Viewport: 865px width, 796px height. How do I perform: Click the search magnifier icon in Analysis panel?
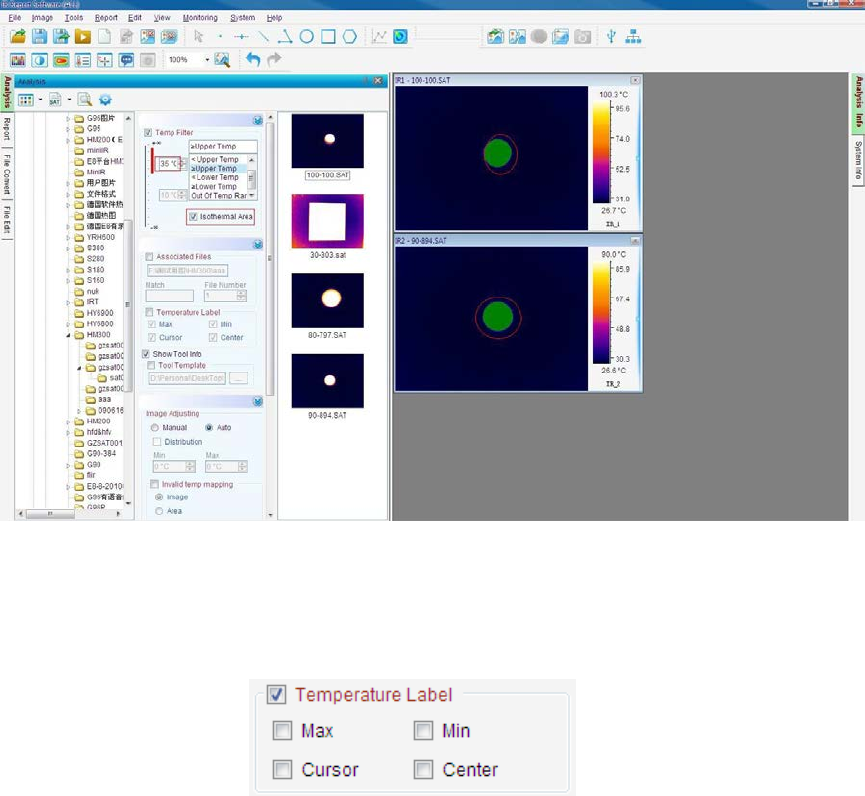(84, 100)
